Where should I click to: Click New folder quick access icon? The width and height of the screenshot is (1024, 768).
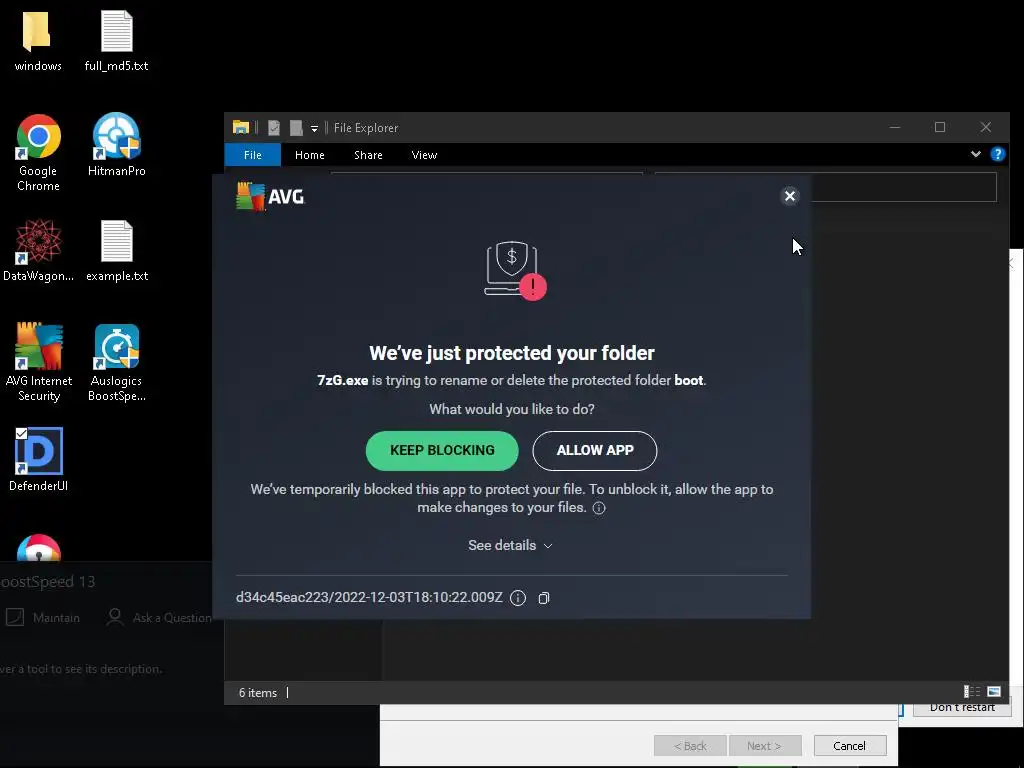click(x=296, y=127)
